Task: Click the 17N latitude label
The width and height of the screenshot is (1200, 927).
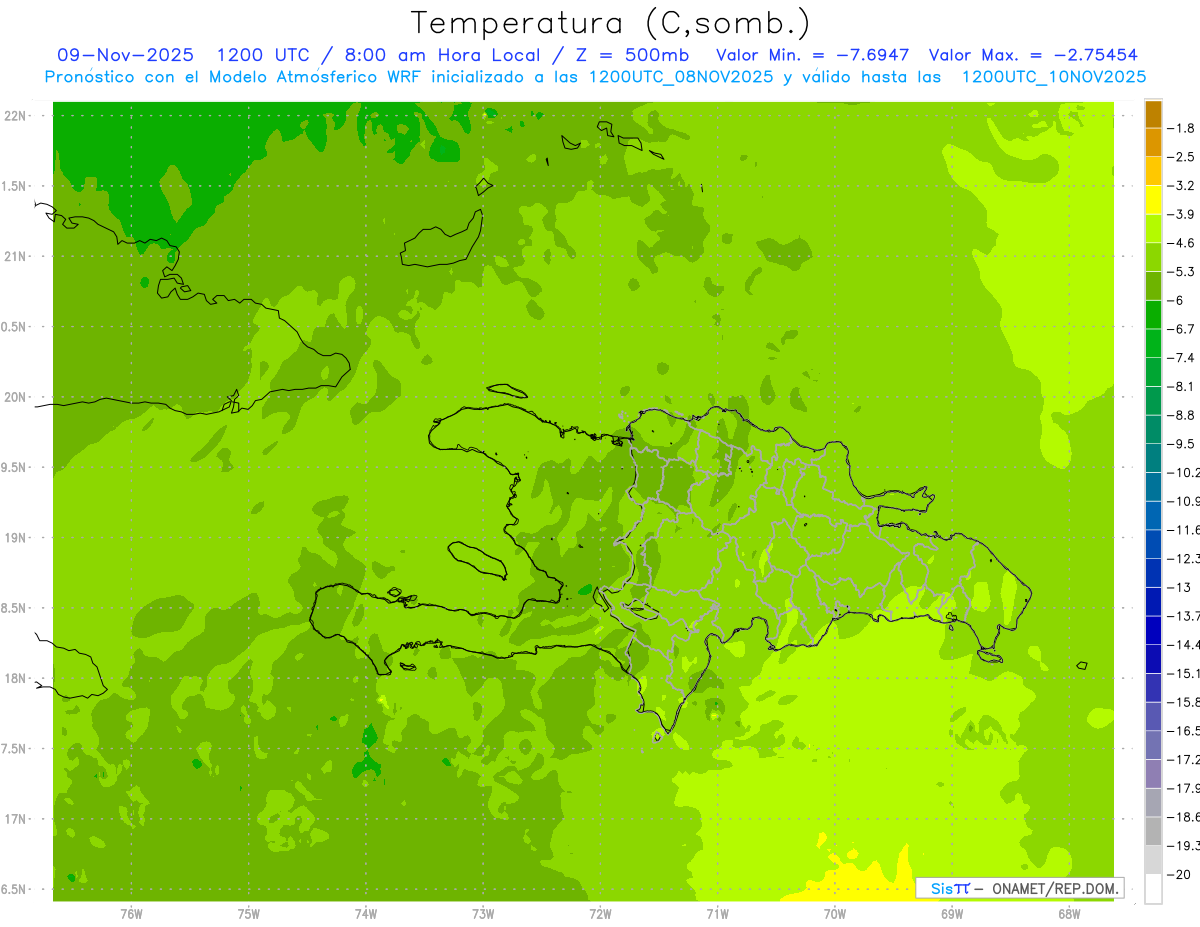Action: pos(15,819)
